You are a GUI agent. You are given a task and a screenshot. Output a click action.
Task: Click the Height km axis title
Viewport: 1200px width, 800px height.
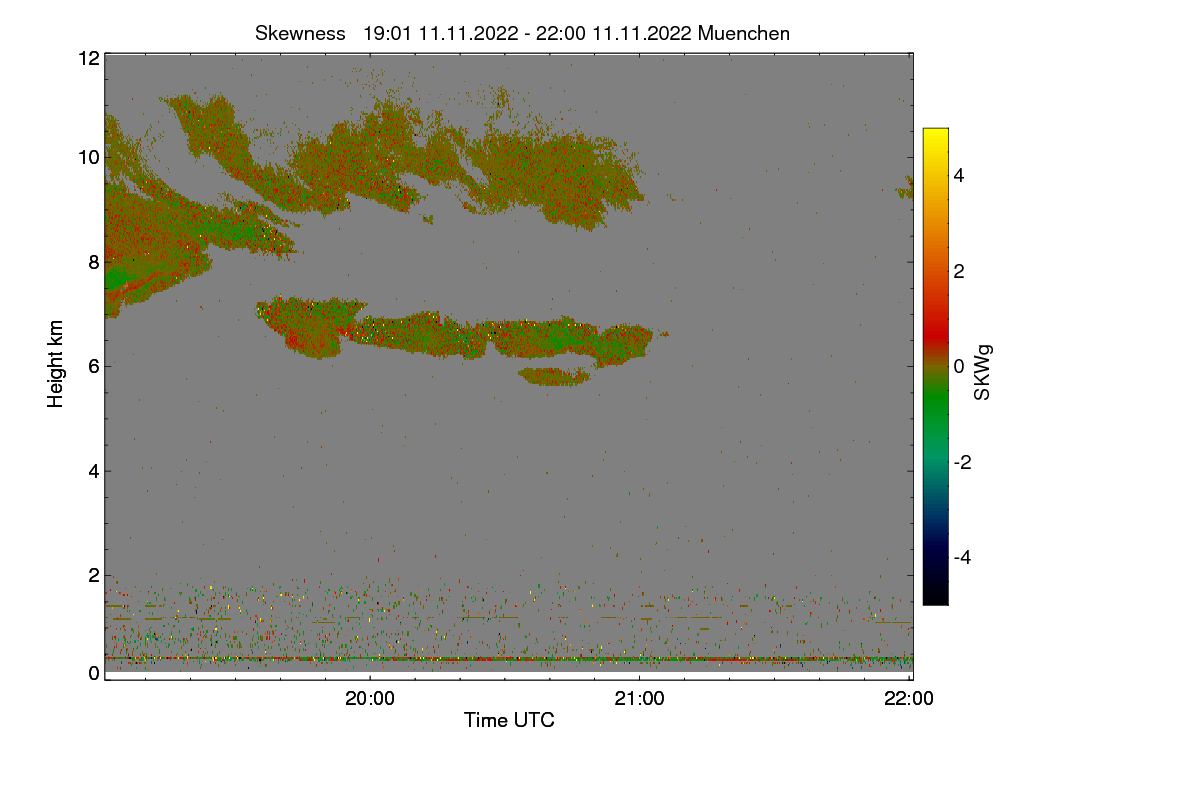pyautogui.click(x=56, y=364)
